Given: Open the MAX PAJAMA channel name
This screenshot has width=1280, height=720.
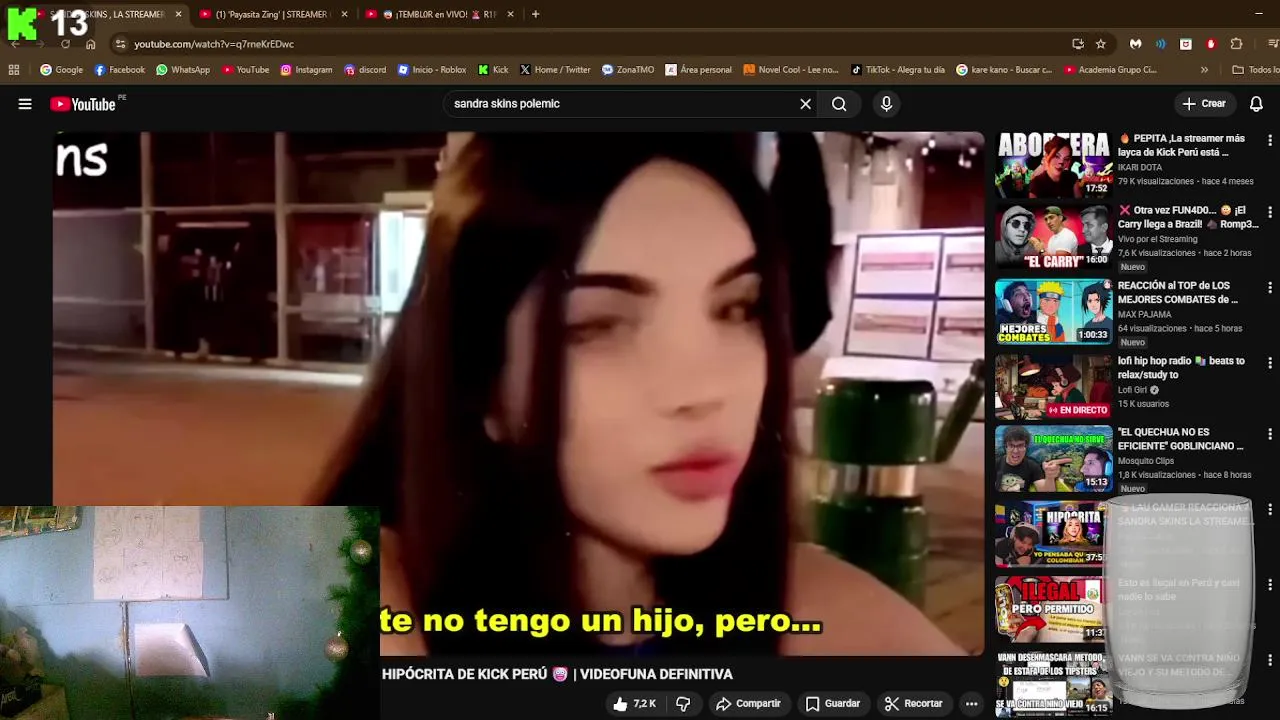Looking at the screenshot, I should pyautogui.click(x=1144, y=315).
